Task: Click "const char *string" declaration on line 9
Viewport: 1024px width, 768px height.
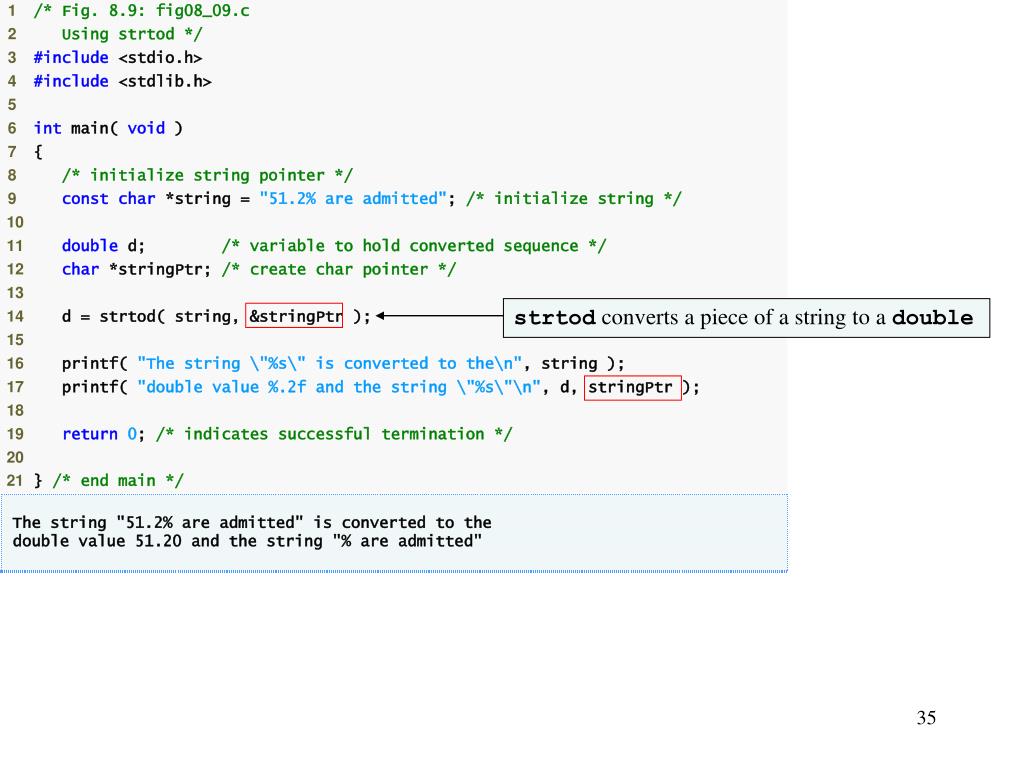Action: [x=146, y=199]
